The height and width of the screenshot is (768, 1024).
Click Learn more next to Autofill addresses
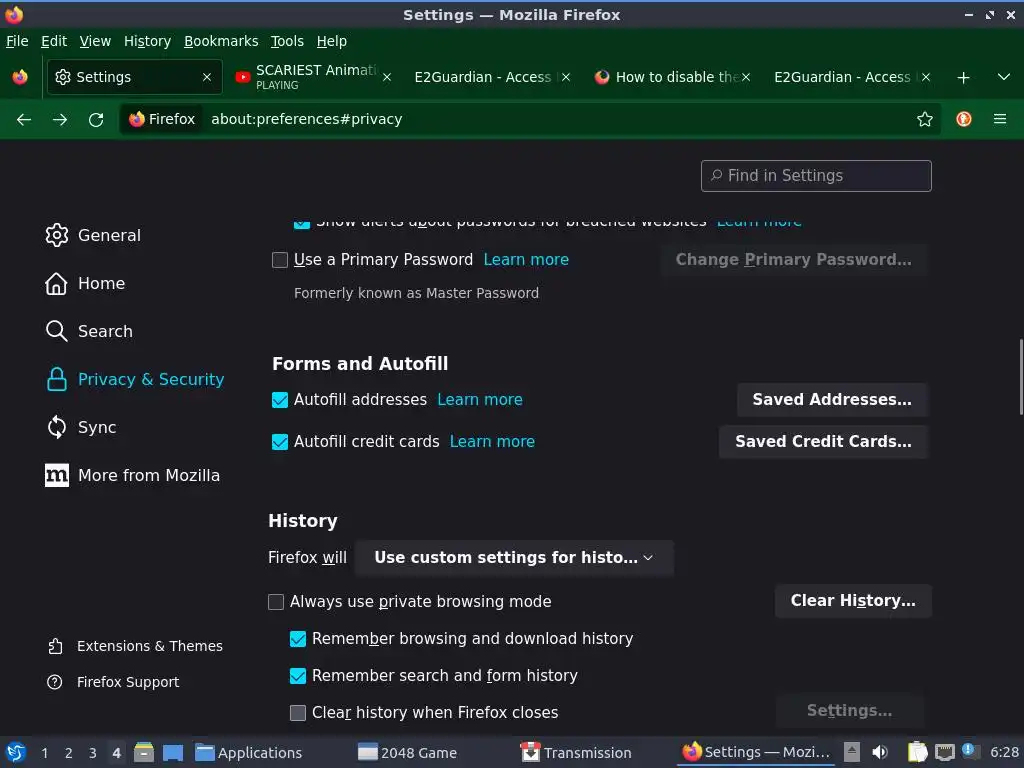pos(479,400)
